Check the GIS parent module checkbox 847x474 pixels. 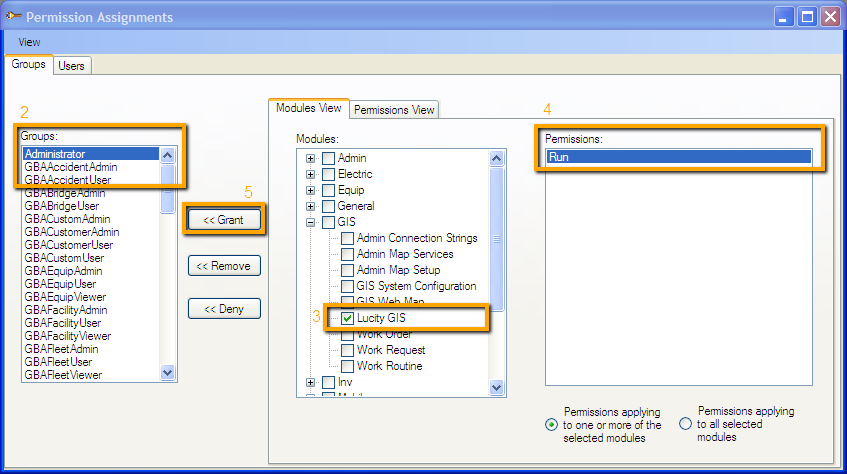328,222
